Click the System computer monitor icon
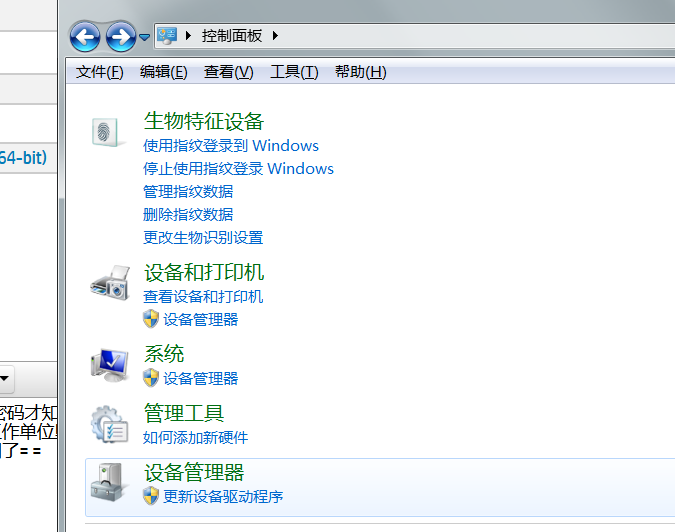 [x=109, y=365]
